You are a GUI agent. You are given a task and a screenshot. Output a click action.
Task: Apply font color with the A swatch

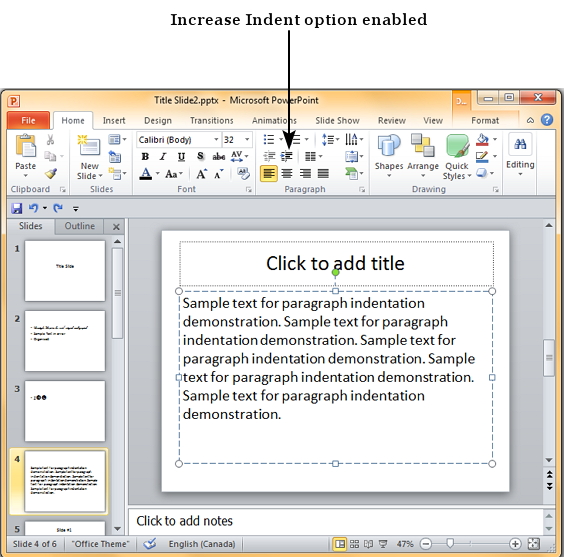point(146,174)
